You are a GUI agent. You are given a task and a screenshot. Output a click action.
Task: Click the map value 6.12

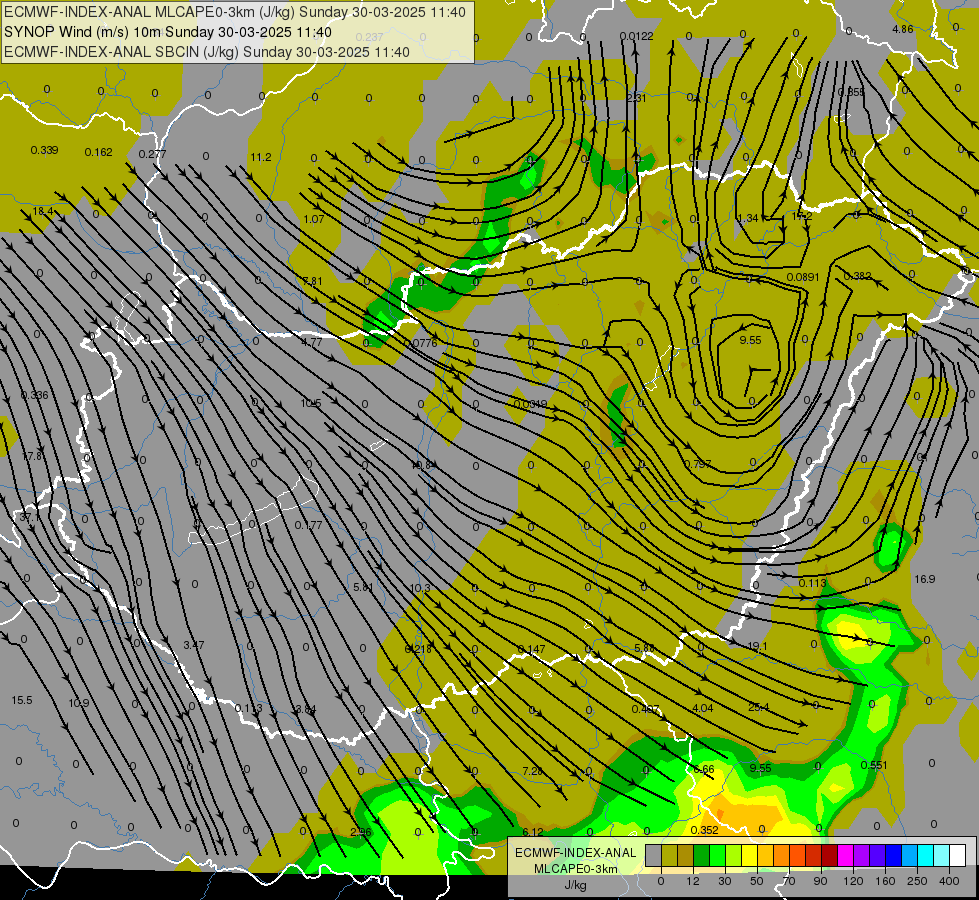(x=533, y=832)
